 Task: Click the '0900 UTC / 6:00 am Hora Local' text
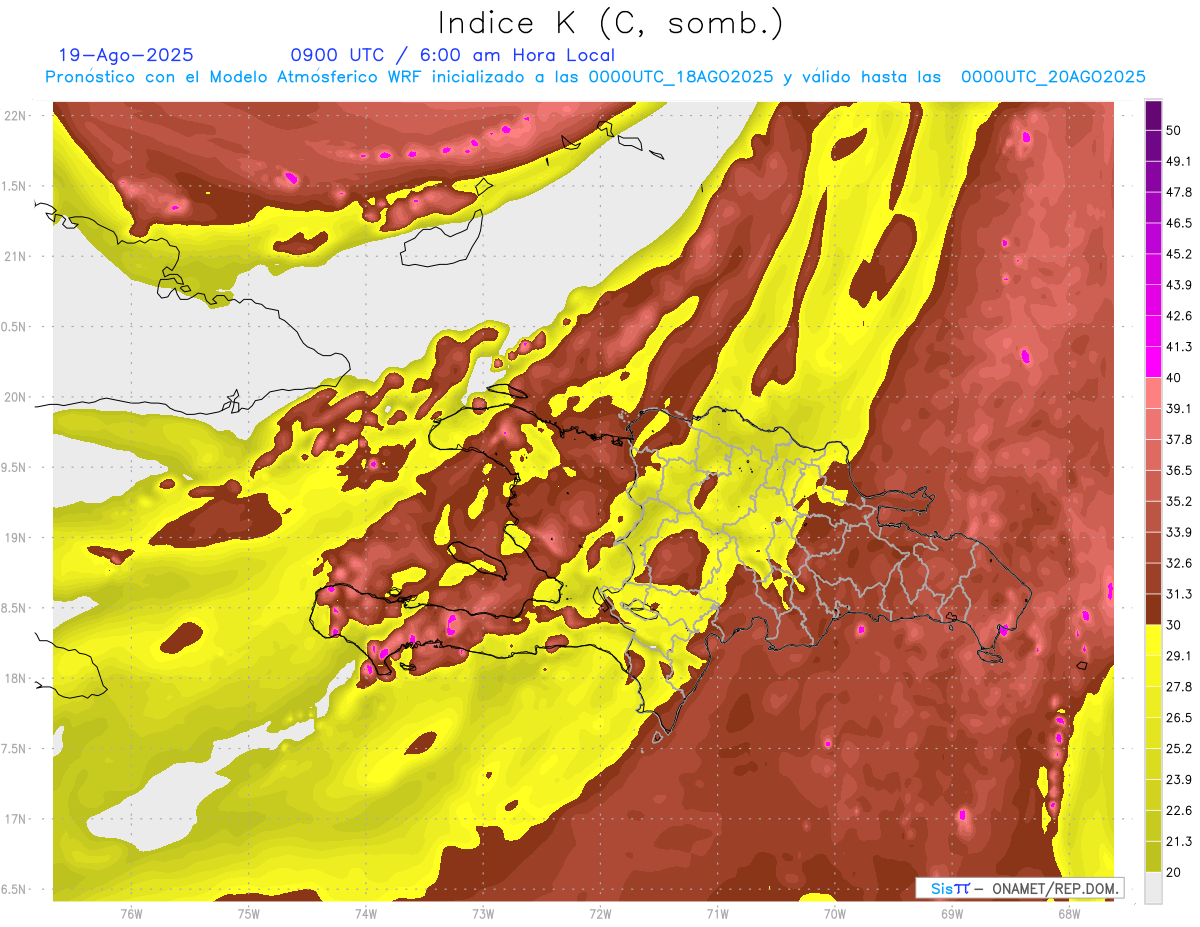tap(452, 55)
